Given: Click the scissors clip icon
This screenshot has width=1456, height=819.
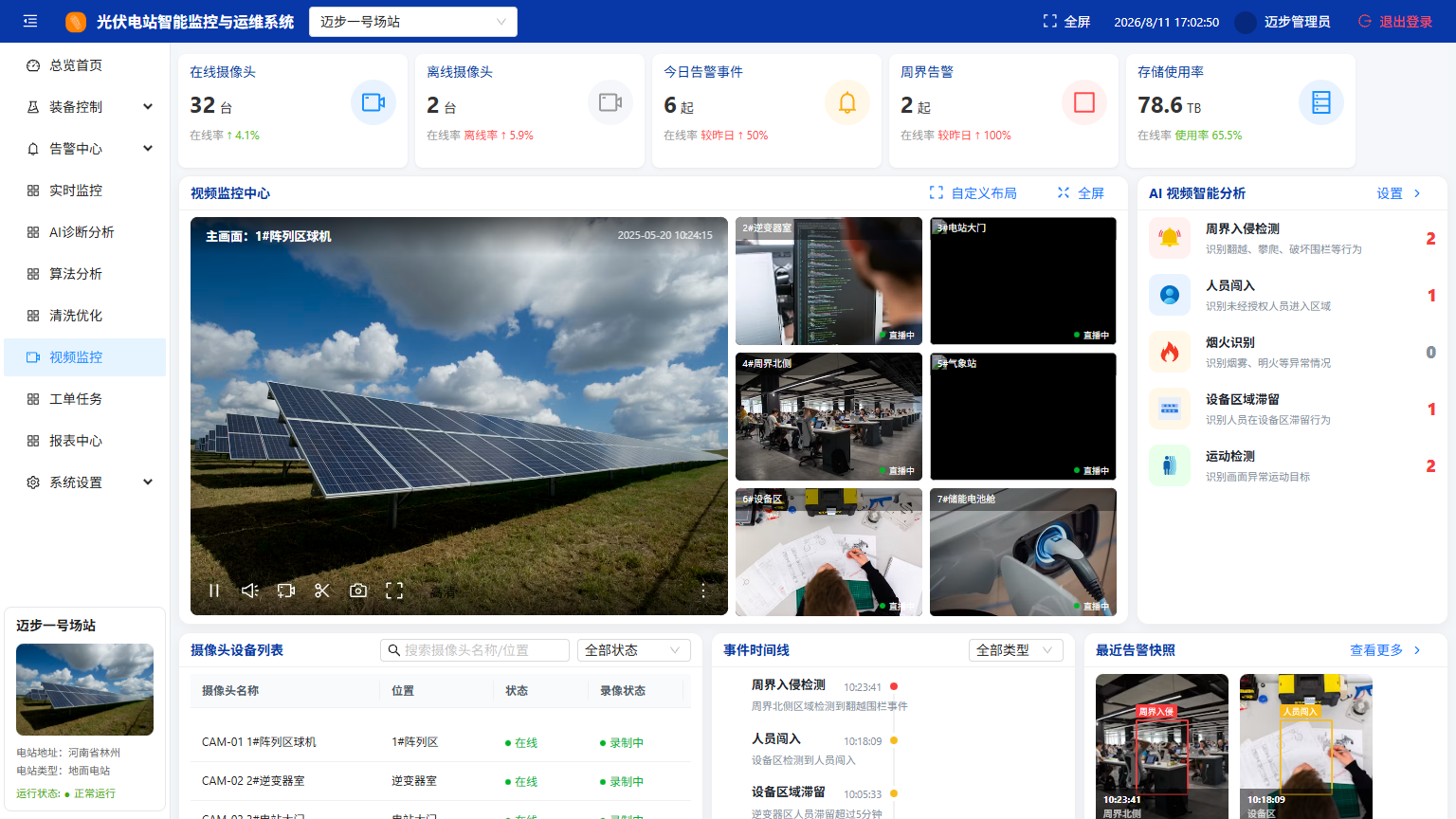Looking at the screenshot, I should tap(322, 591).
